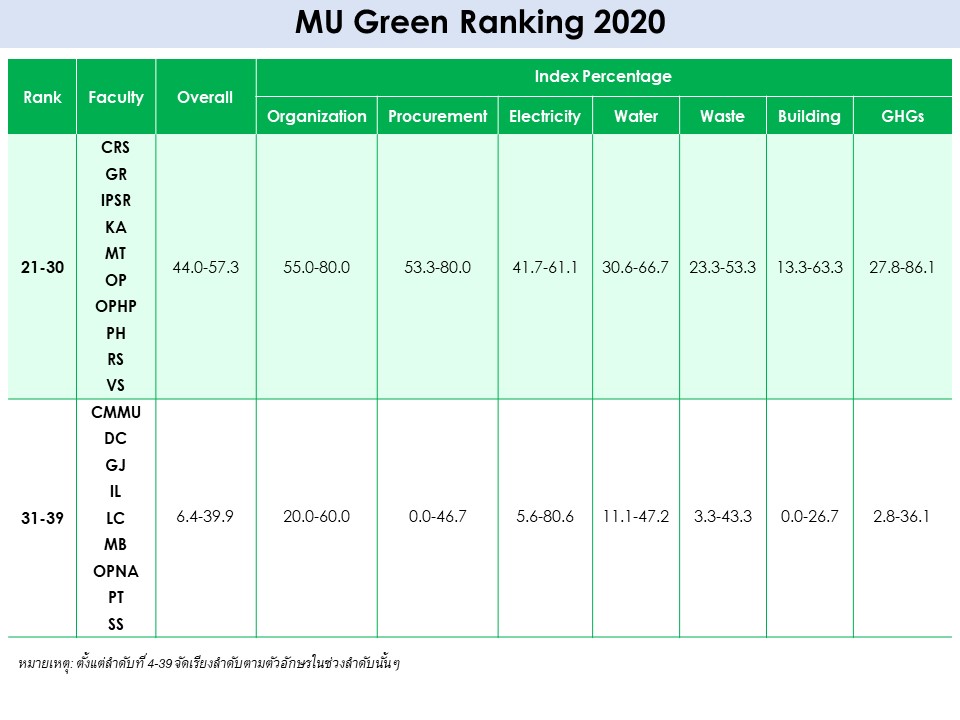Click water value 11.1-47.2
This screenshot has height=720, width=960.
(636, 516)
